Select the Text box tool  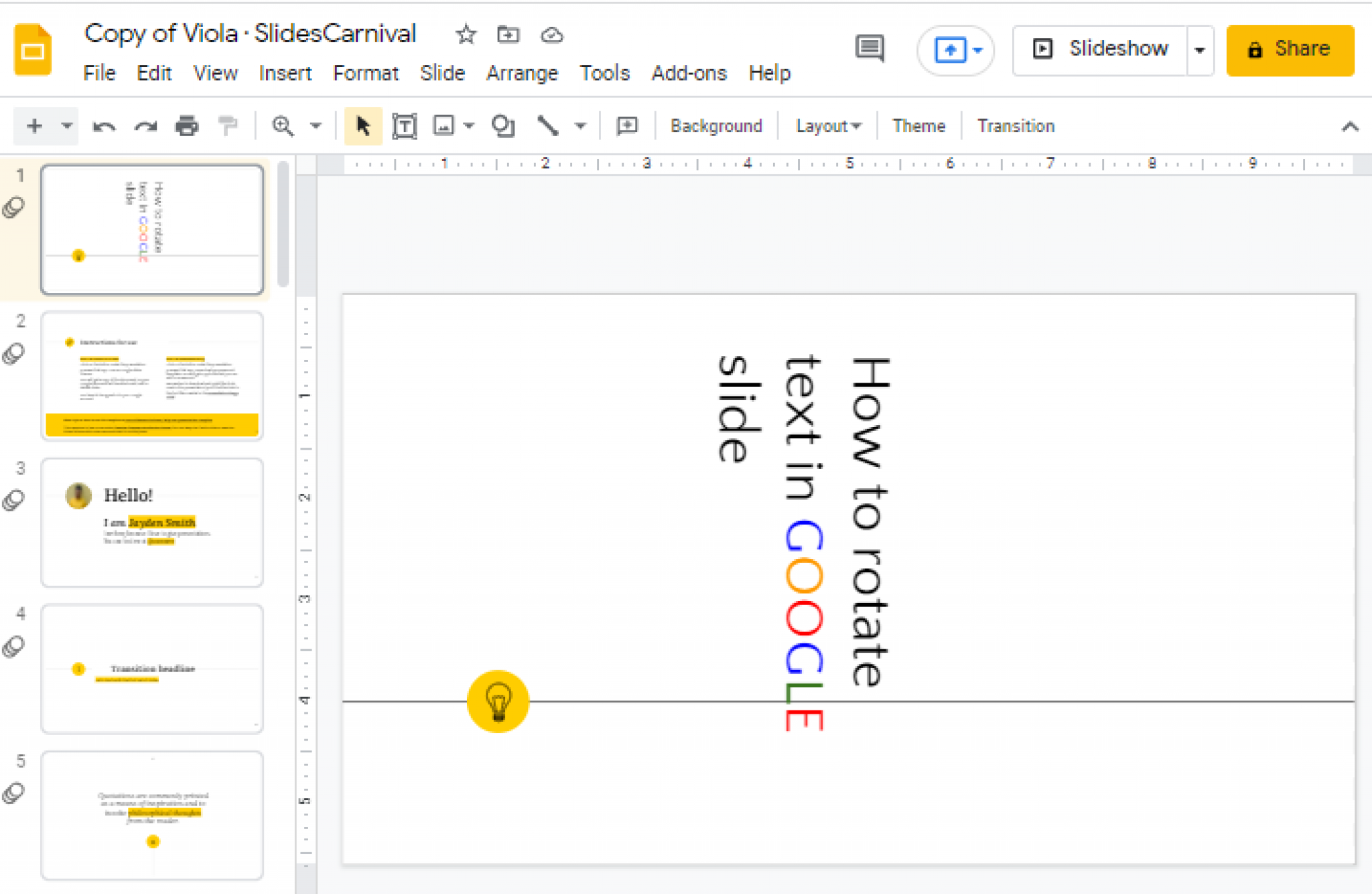click(x=404, y=126)
